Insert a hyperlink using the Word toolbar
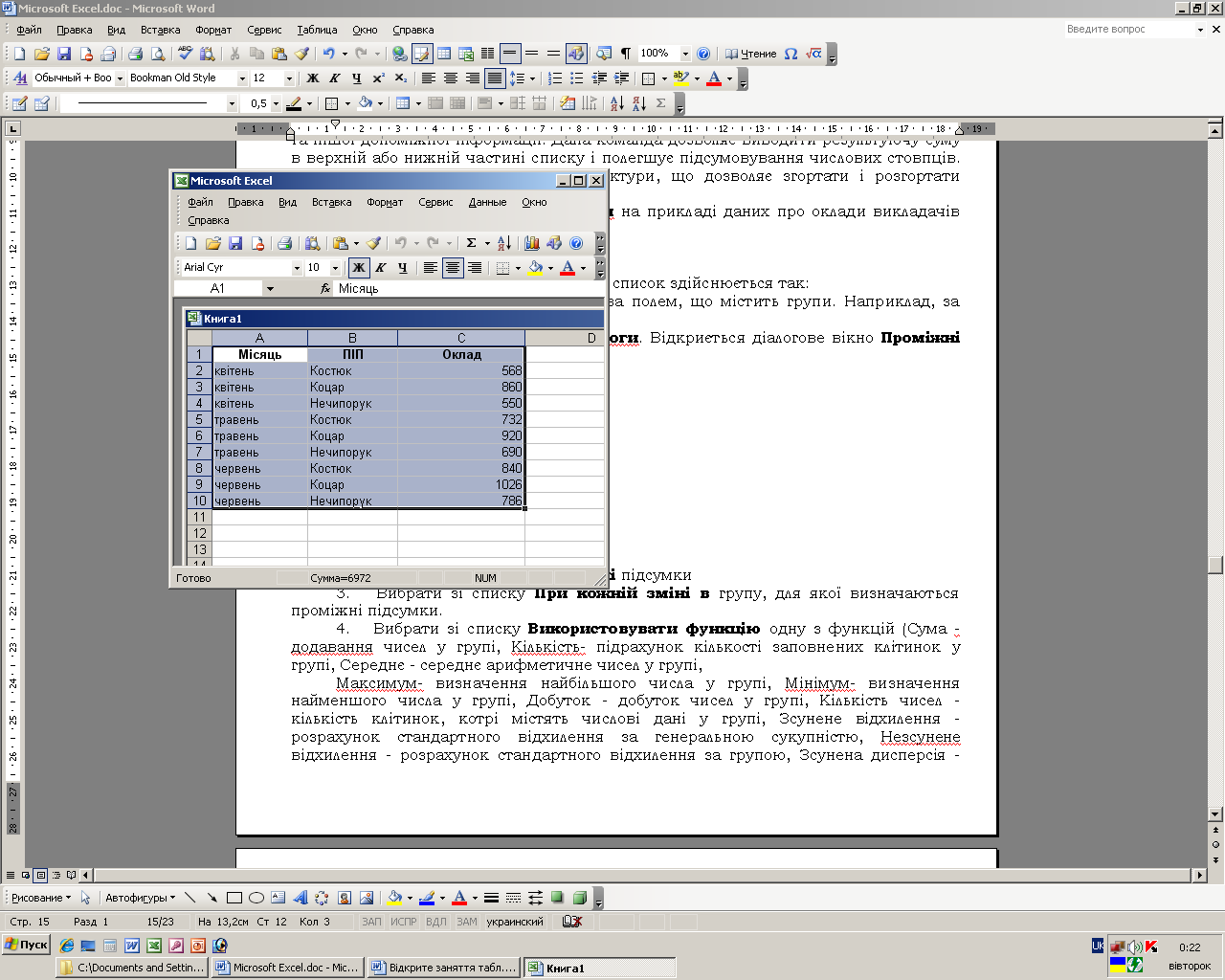This screenshot has height=980, width=1225. 400,54
